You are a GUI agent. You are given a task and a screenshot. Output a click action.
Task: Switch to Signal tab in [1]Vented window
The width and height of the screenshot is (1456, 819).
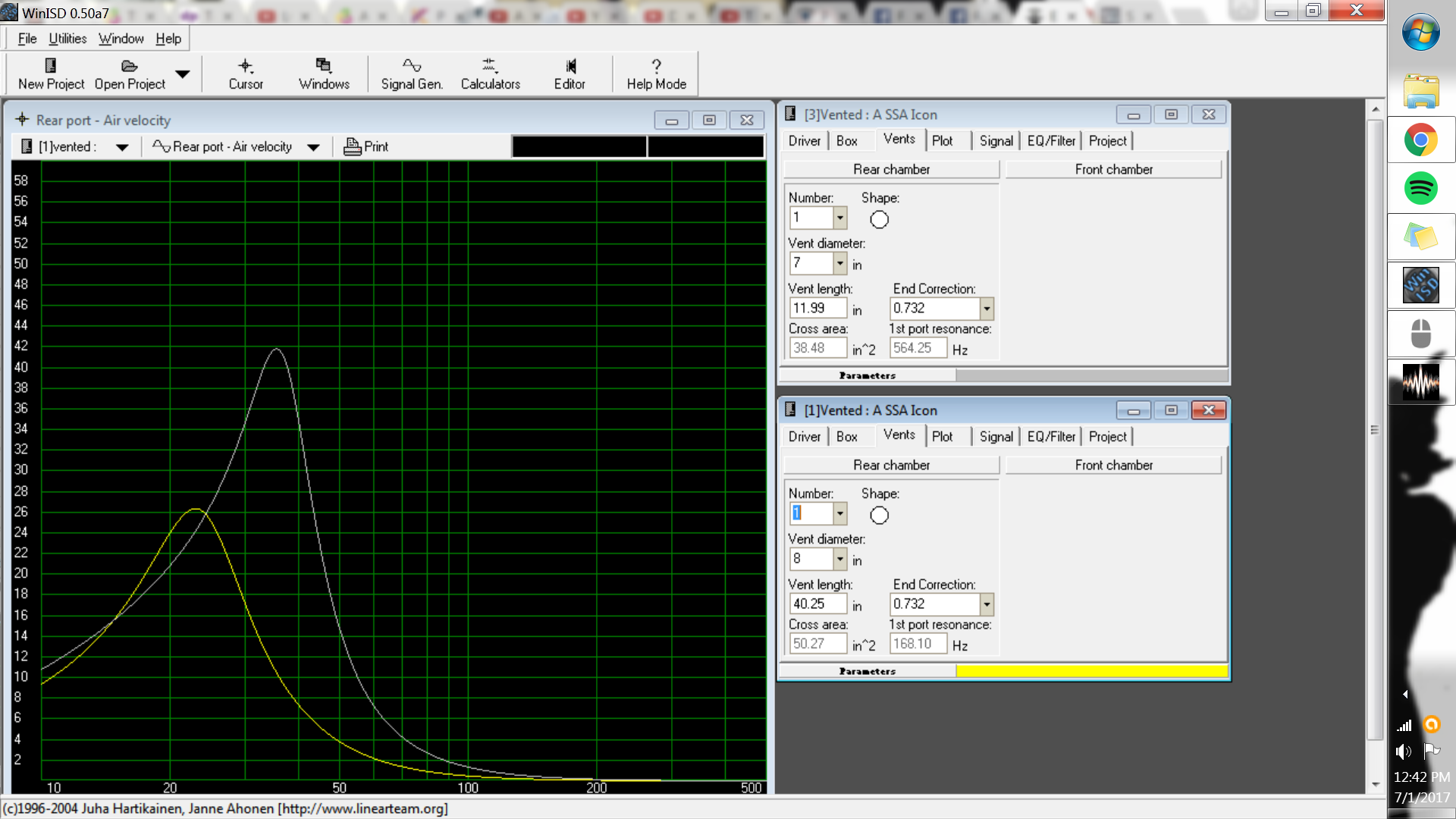coord(996,437)
